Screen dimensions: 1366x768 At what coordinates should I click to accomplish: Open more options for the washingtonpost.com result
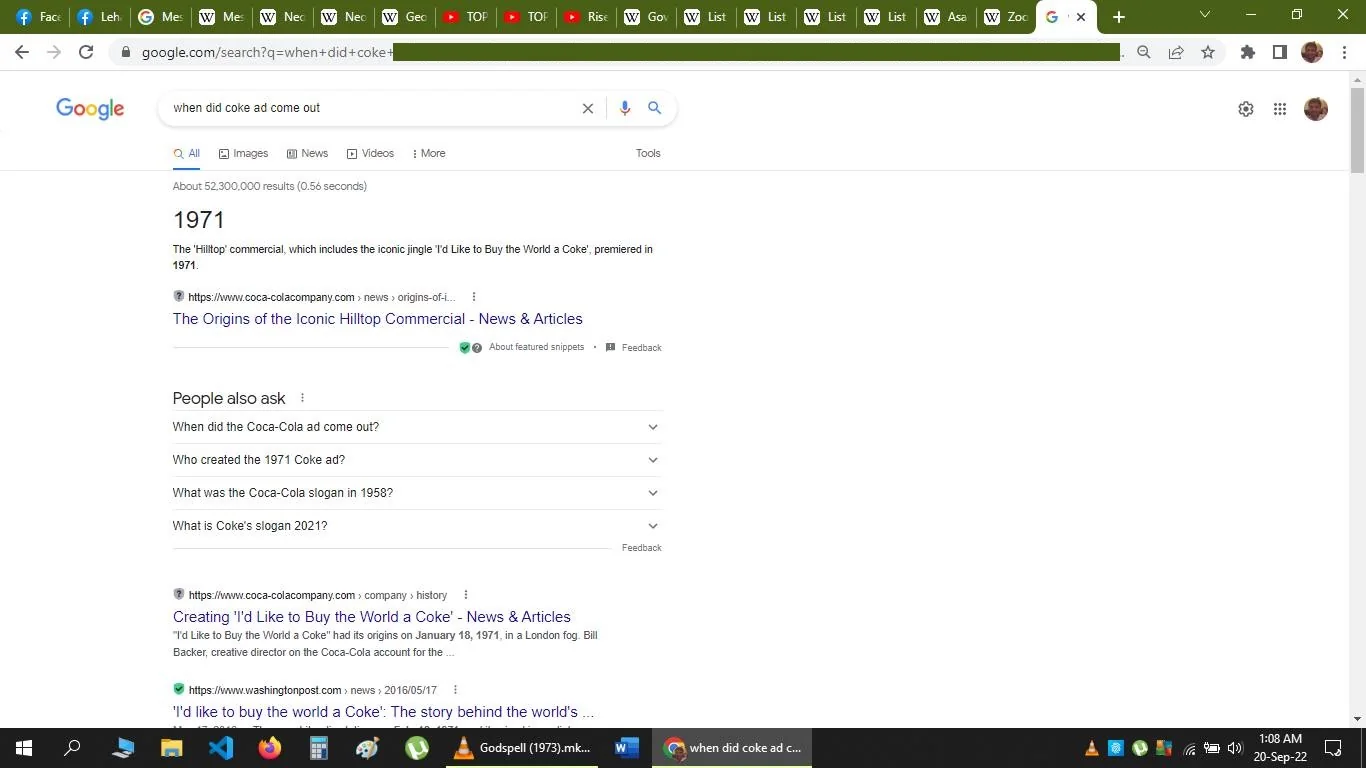pyautogui.click(x=455, y=690)
